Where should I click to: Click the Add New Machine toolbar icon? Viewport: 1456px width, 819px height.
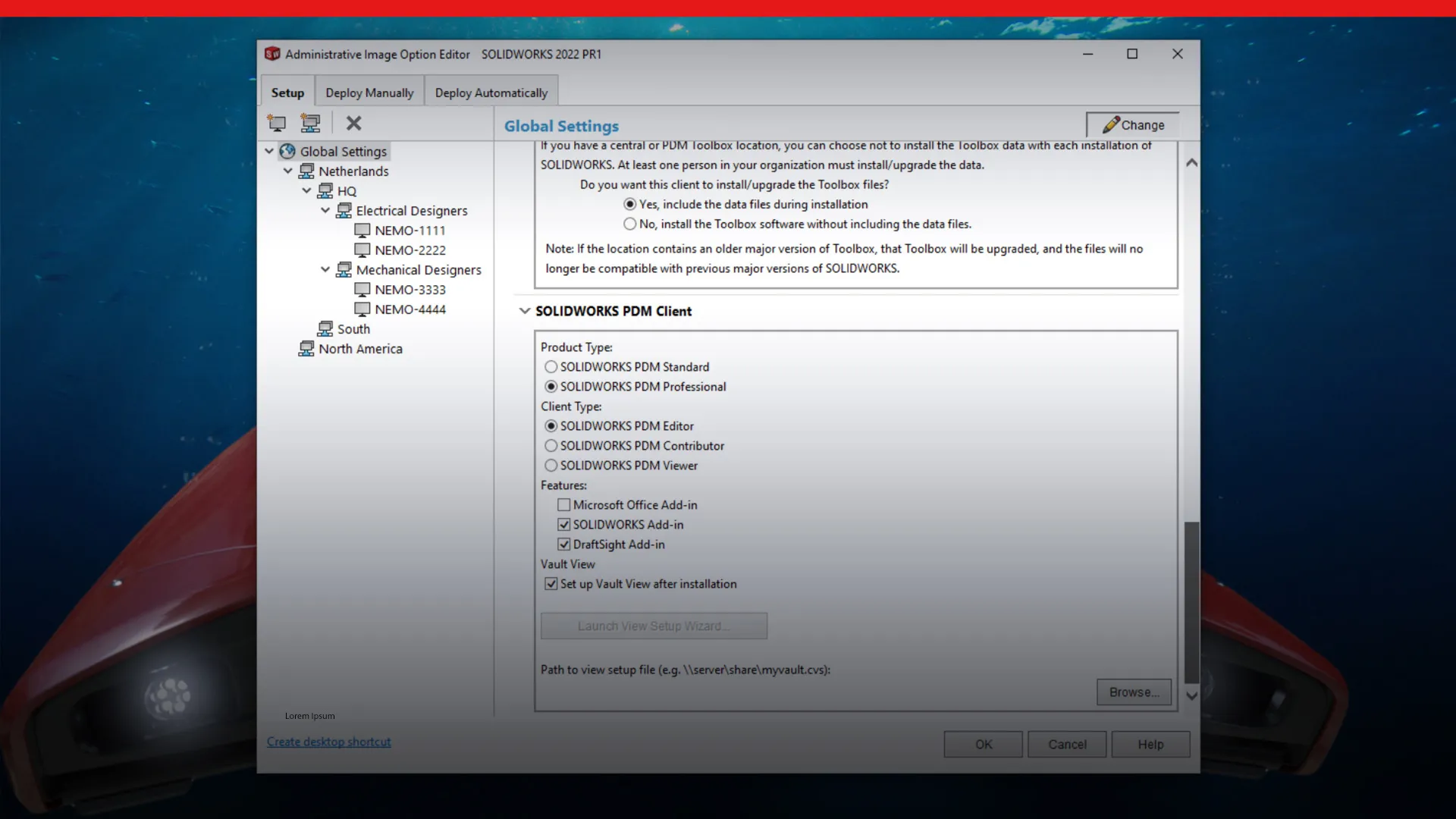click(x=276, y=123)
